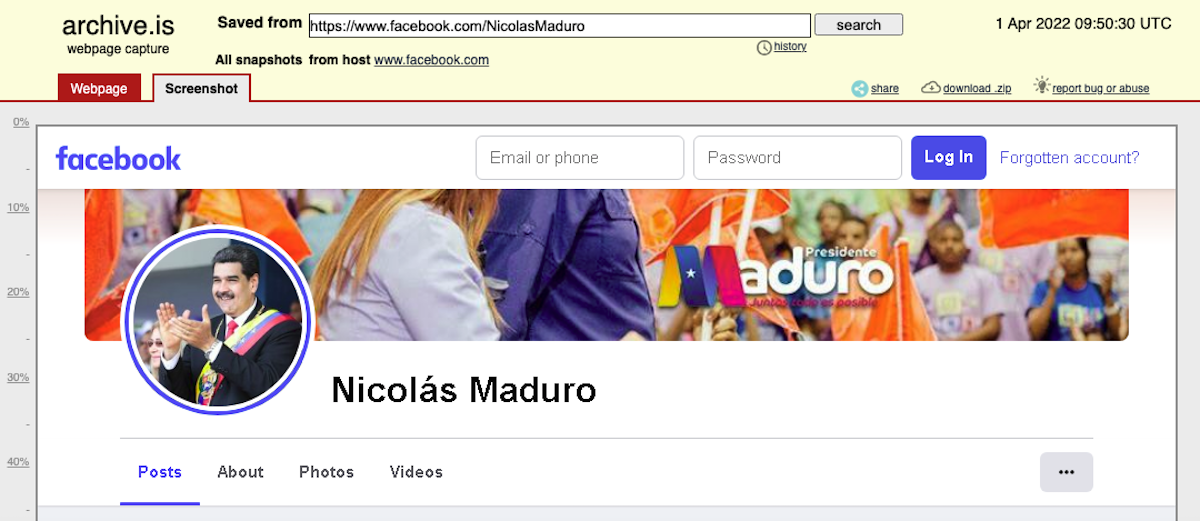Focus the saved-from URL field
The width and height of the screenshot is (1200, 521).
click(x=560, y=26)
